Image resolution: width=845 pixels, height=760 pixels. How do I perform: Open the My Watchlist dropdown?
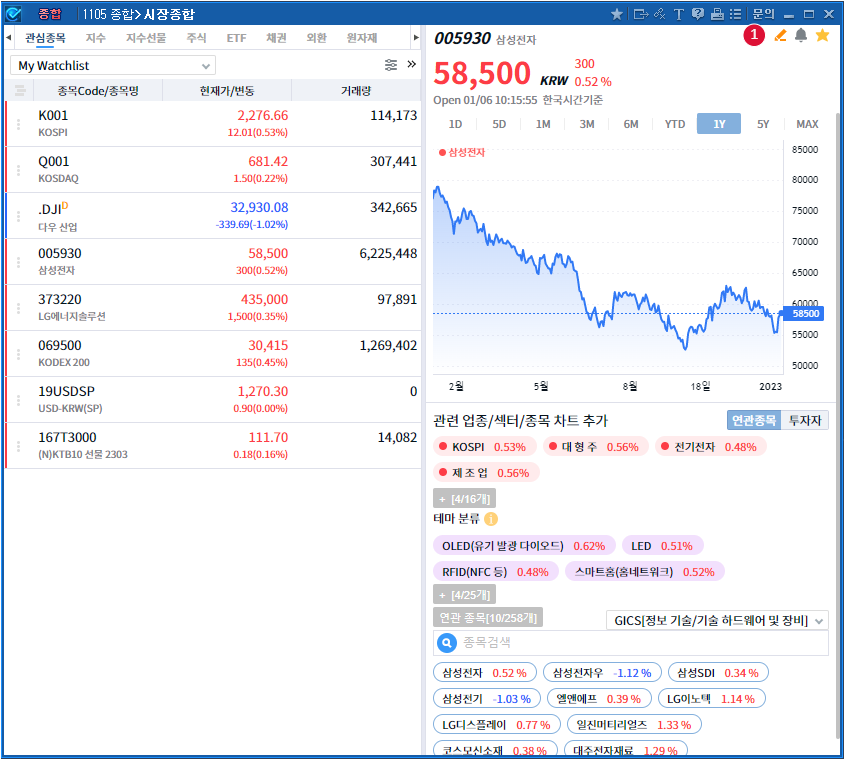(x=113, y=66)
